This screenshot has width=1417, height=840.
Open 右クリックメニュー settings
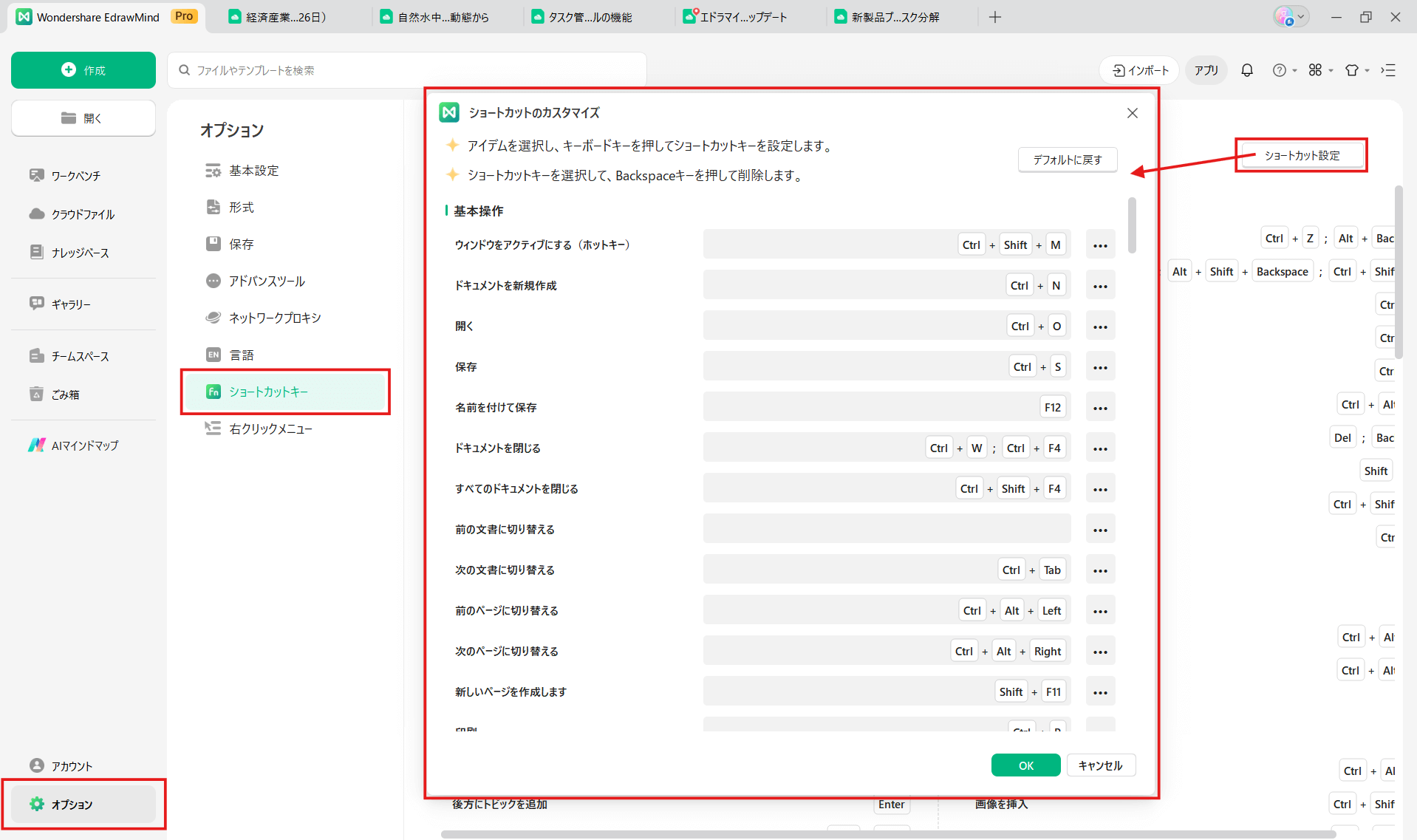(270, 428)
